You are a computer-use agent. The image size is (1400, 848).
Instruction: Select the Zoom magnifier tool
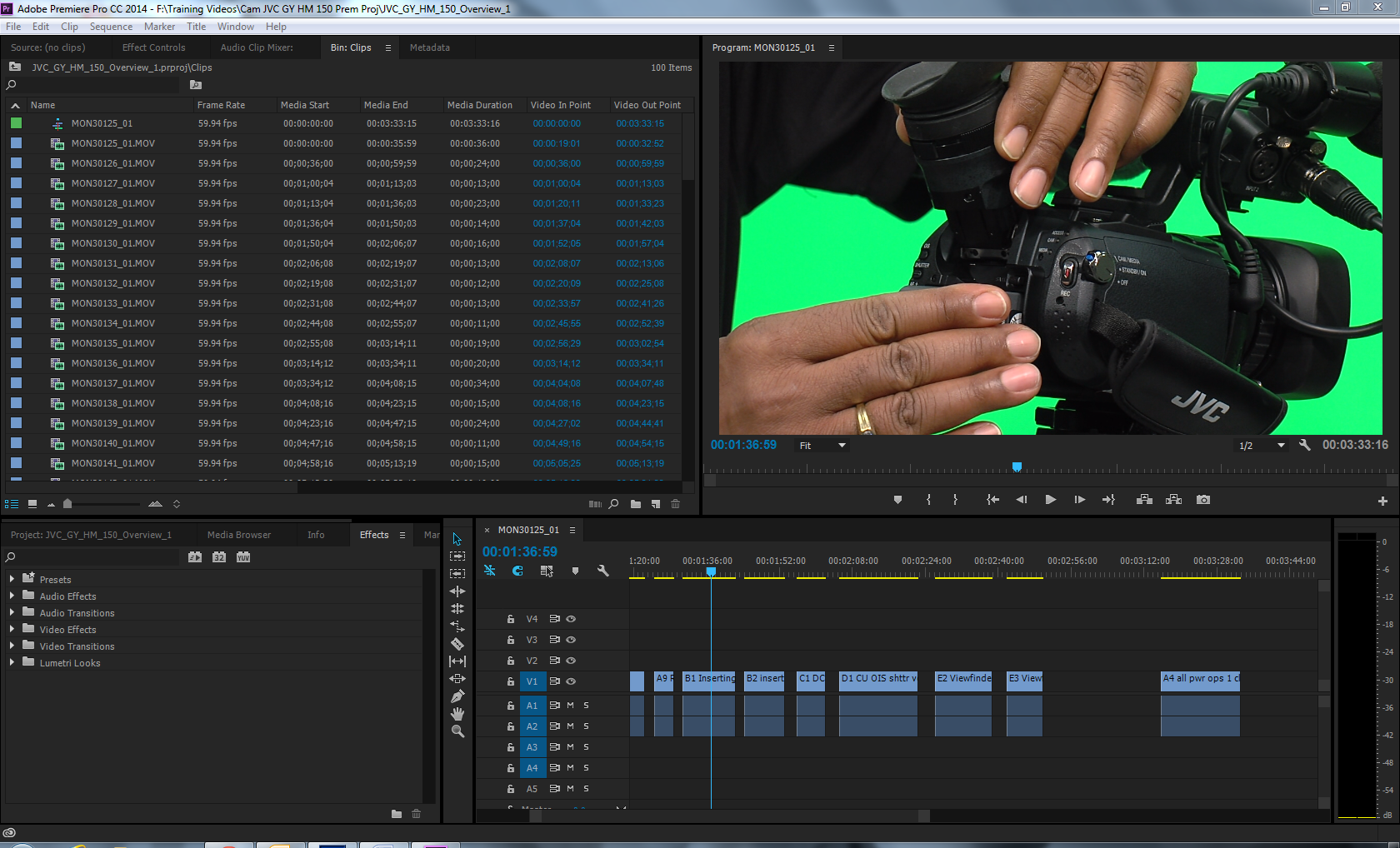pos(457,731)
